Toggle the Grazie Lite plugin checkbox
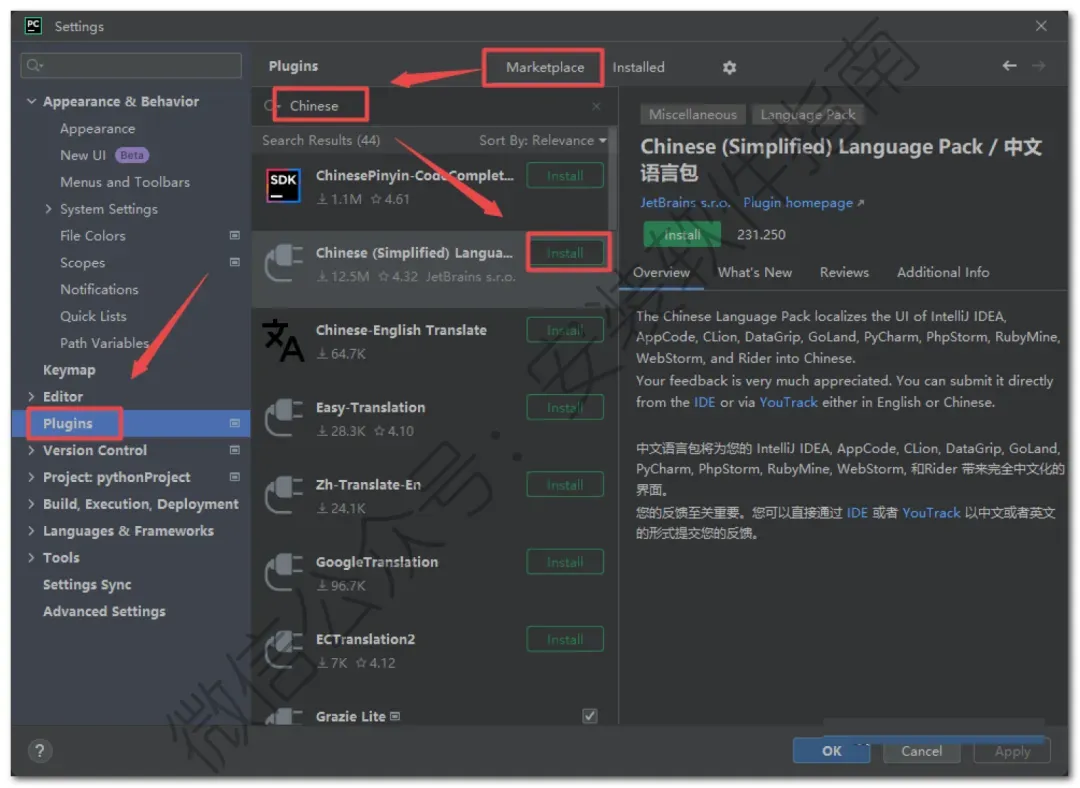This screenshot has width=1080, height=788. [590, 716]
